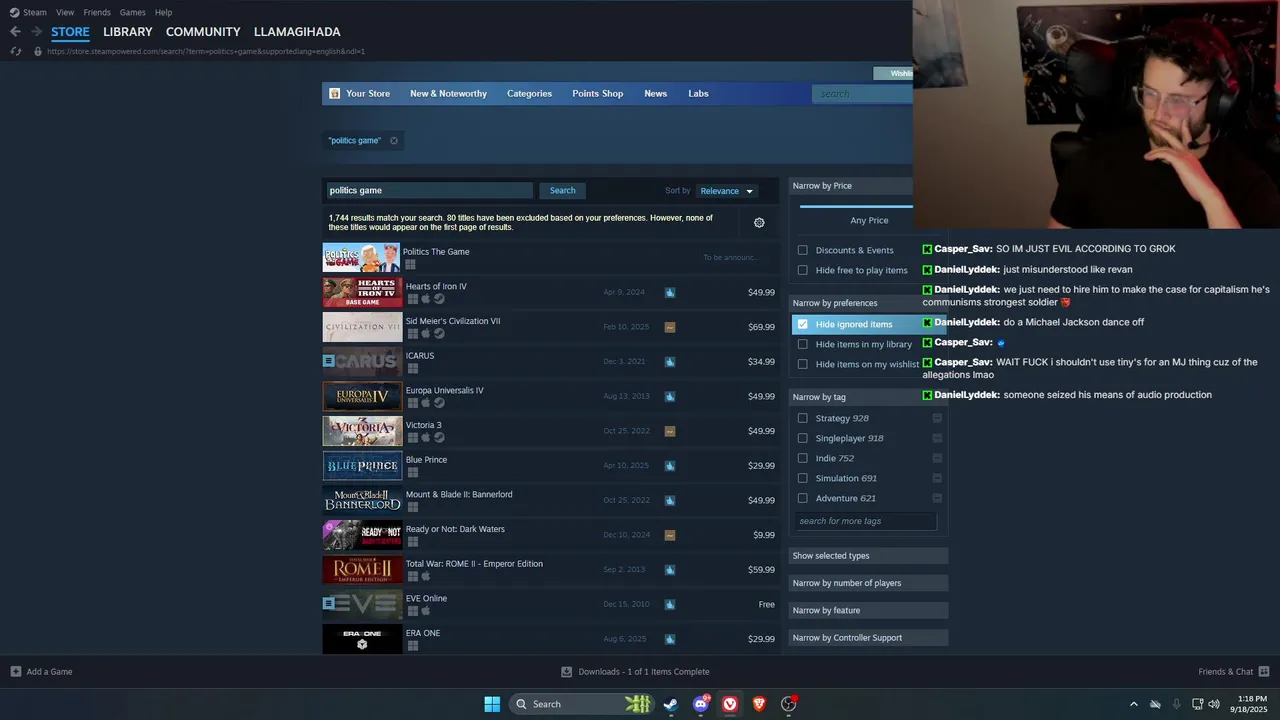This screenshot has width=1280, height=720.
Task: Check the Singleplayer tag checkbox
Action: click(802, 438)
